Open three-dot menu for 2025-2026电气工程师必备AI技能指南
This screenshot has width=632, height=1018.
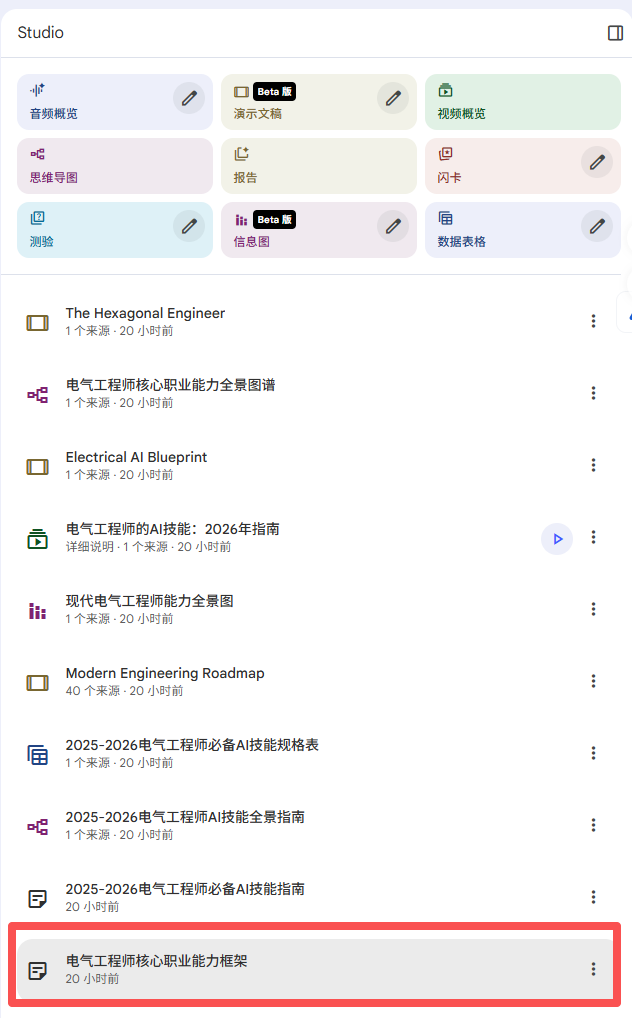[x=593, y=897]
